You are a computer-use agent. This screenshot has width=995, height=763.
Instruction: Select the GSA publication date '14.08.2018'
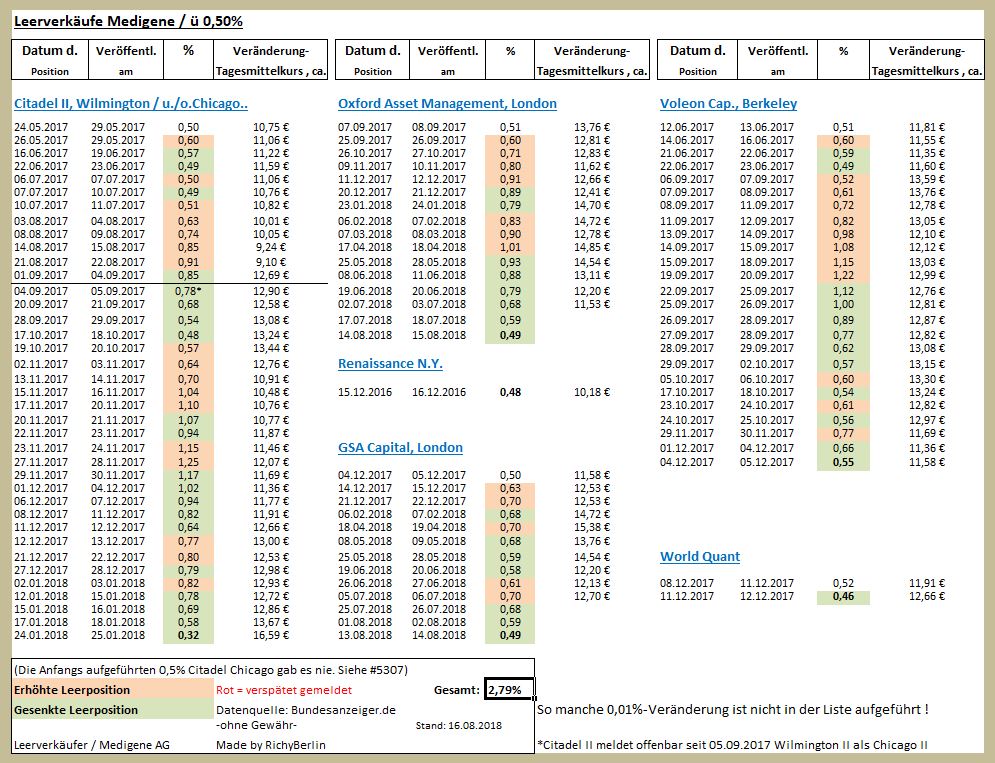click(x=439, y=635)
